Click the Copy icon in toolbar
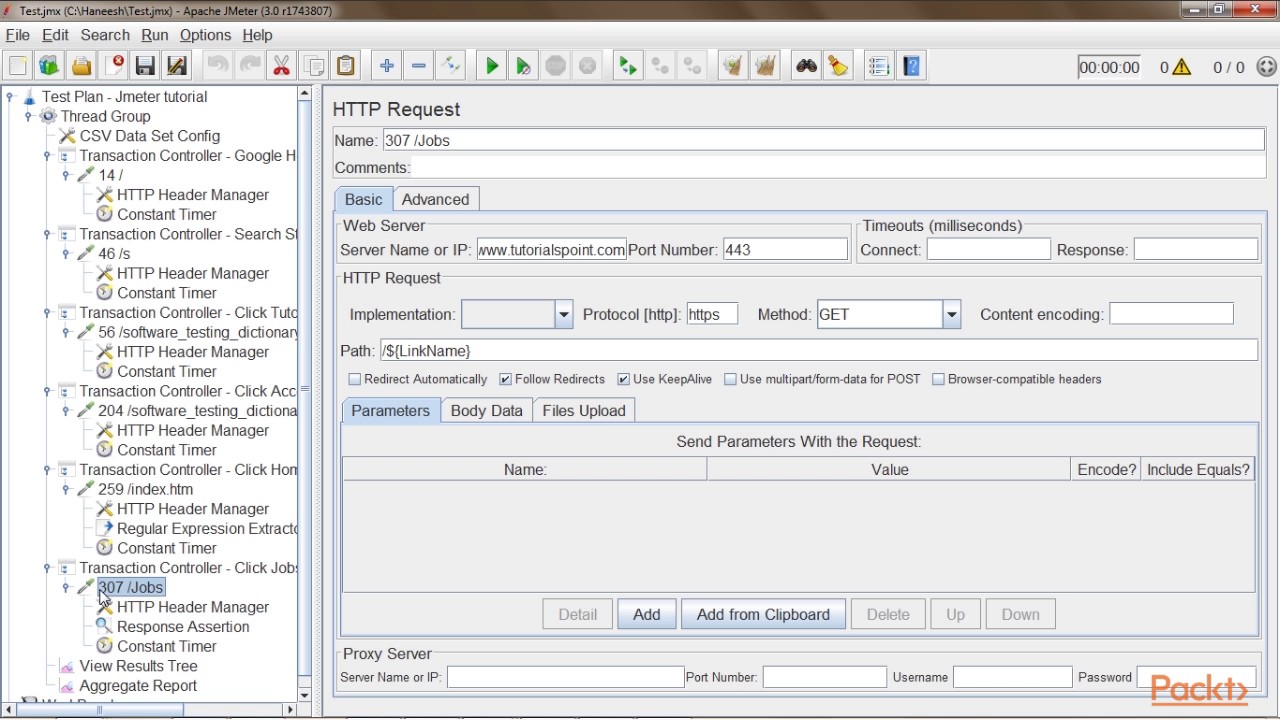The image size is (1280, 720). click(313, 66)
